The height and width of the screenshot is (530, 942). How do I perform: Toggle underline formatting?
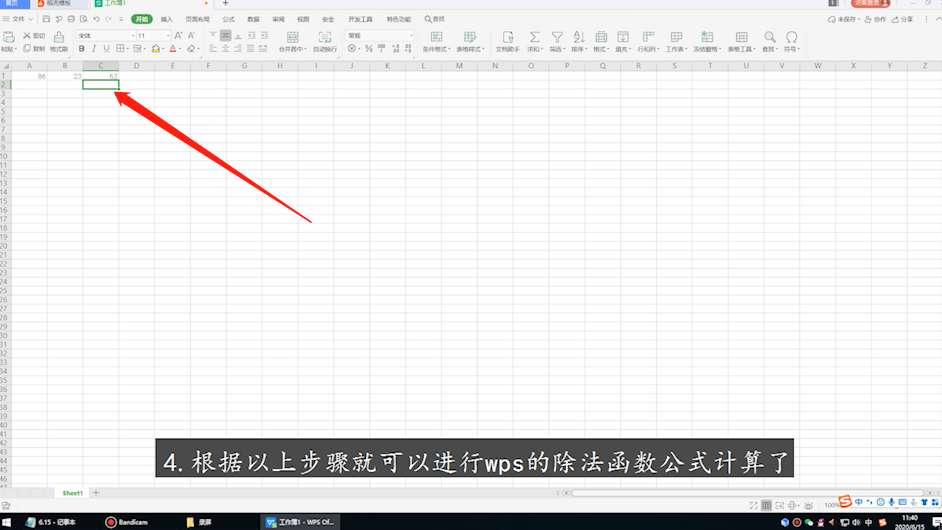106,49
